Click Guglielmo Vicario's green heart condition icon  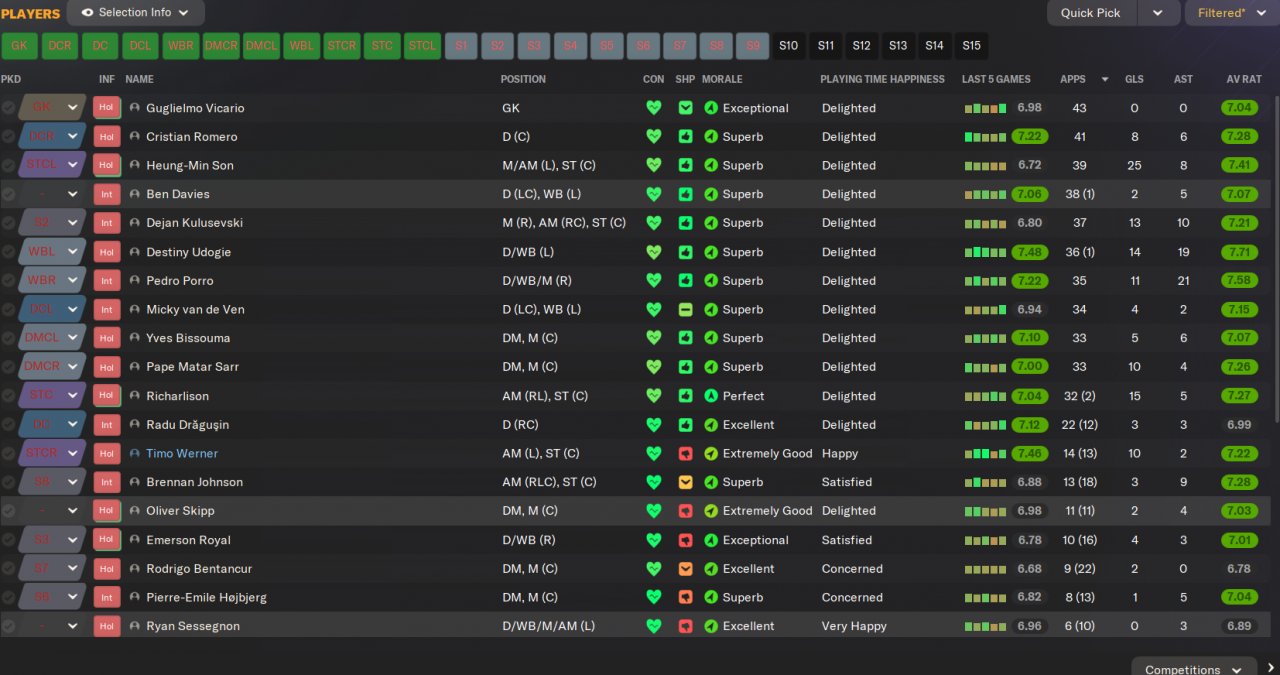tap(654, 108)
